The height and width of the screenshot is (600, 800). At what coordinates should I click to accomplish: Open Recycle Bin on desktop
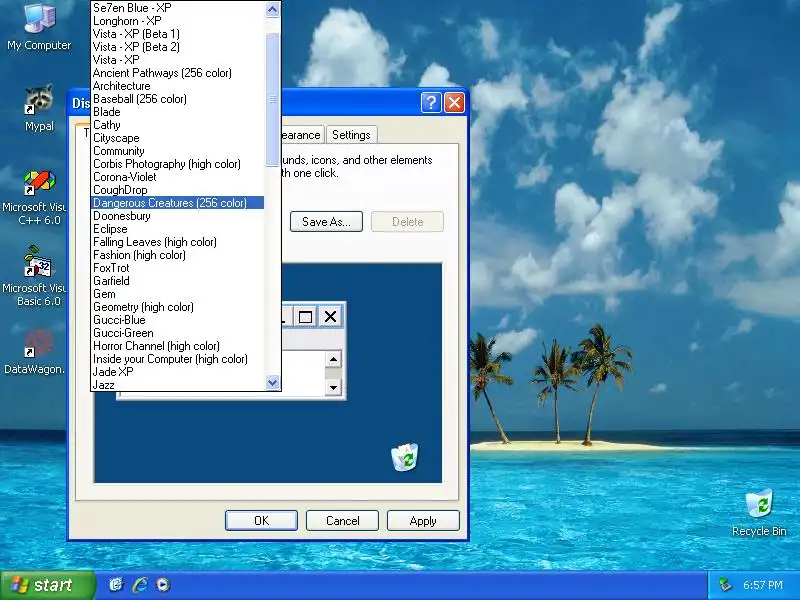coord(759,512)
